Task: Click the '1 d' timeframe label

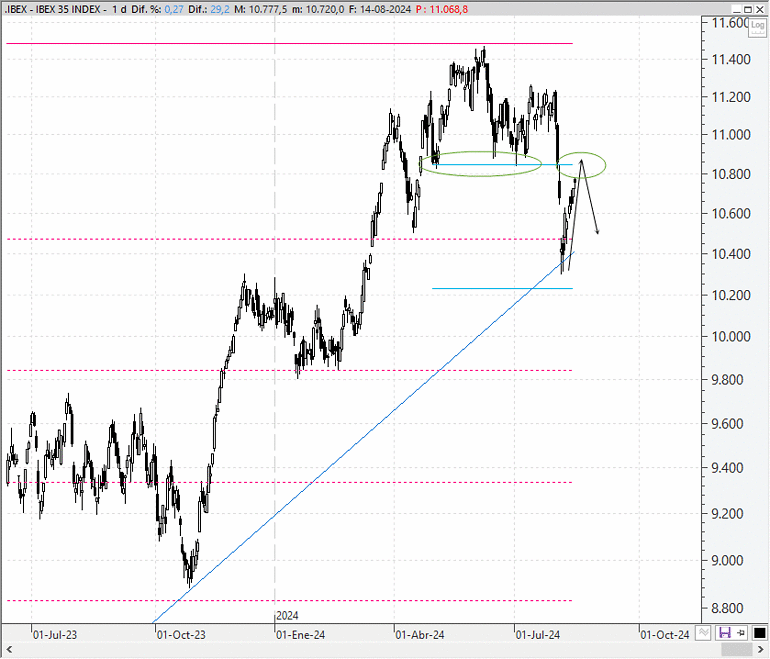Action: [x=119, y=9]
